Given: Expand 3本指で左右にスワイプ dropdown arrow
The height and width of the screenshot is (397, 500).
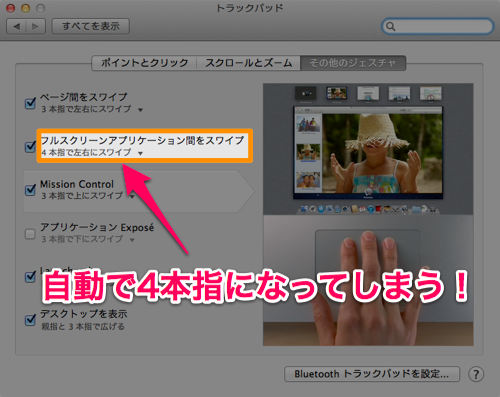Looking at the screenshot, I should pyautogui.click(x=140, y=110).
